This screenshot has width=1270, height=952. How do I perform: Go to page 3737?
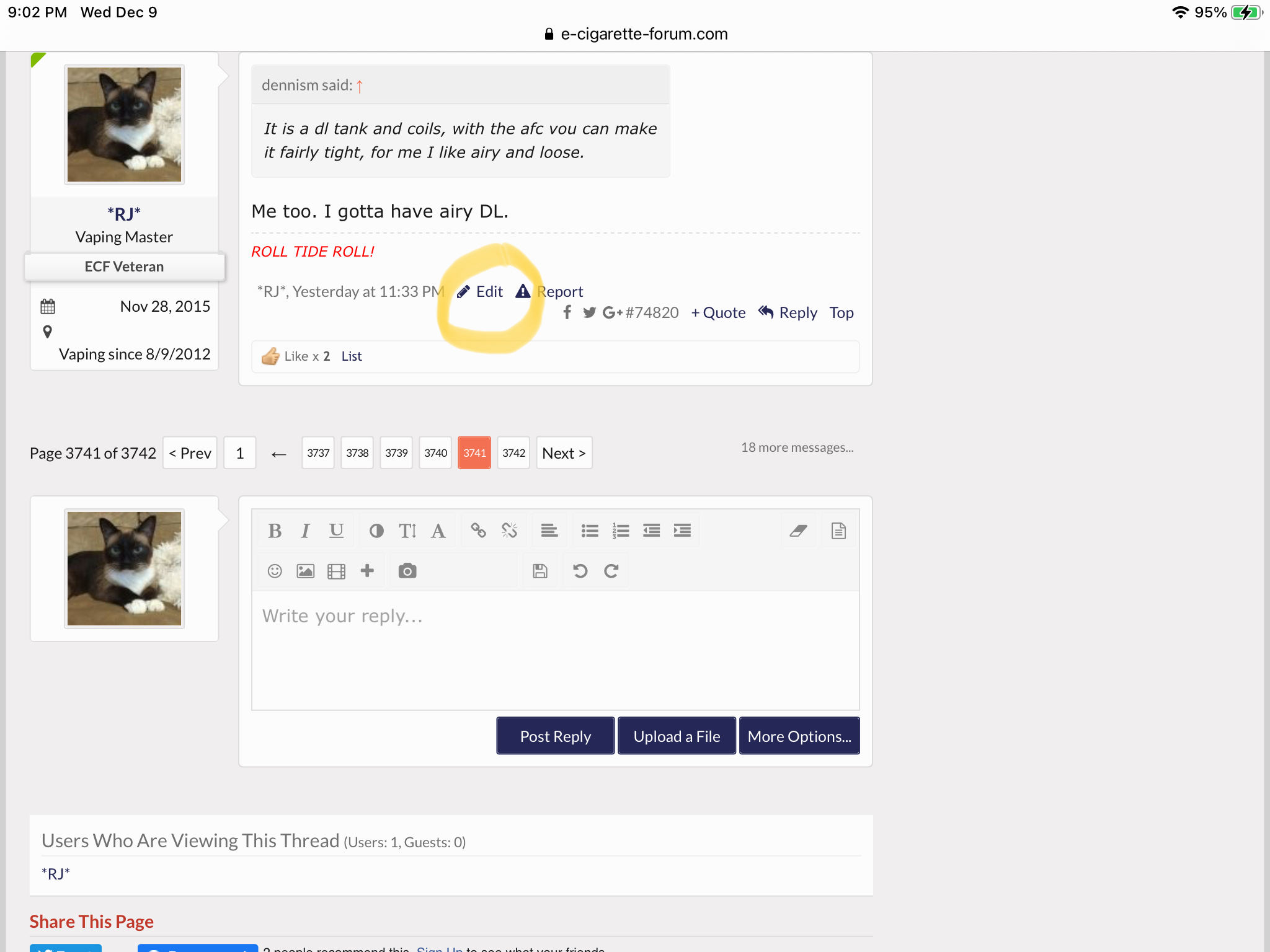tap(318, 453)
